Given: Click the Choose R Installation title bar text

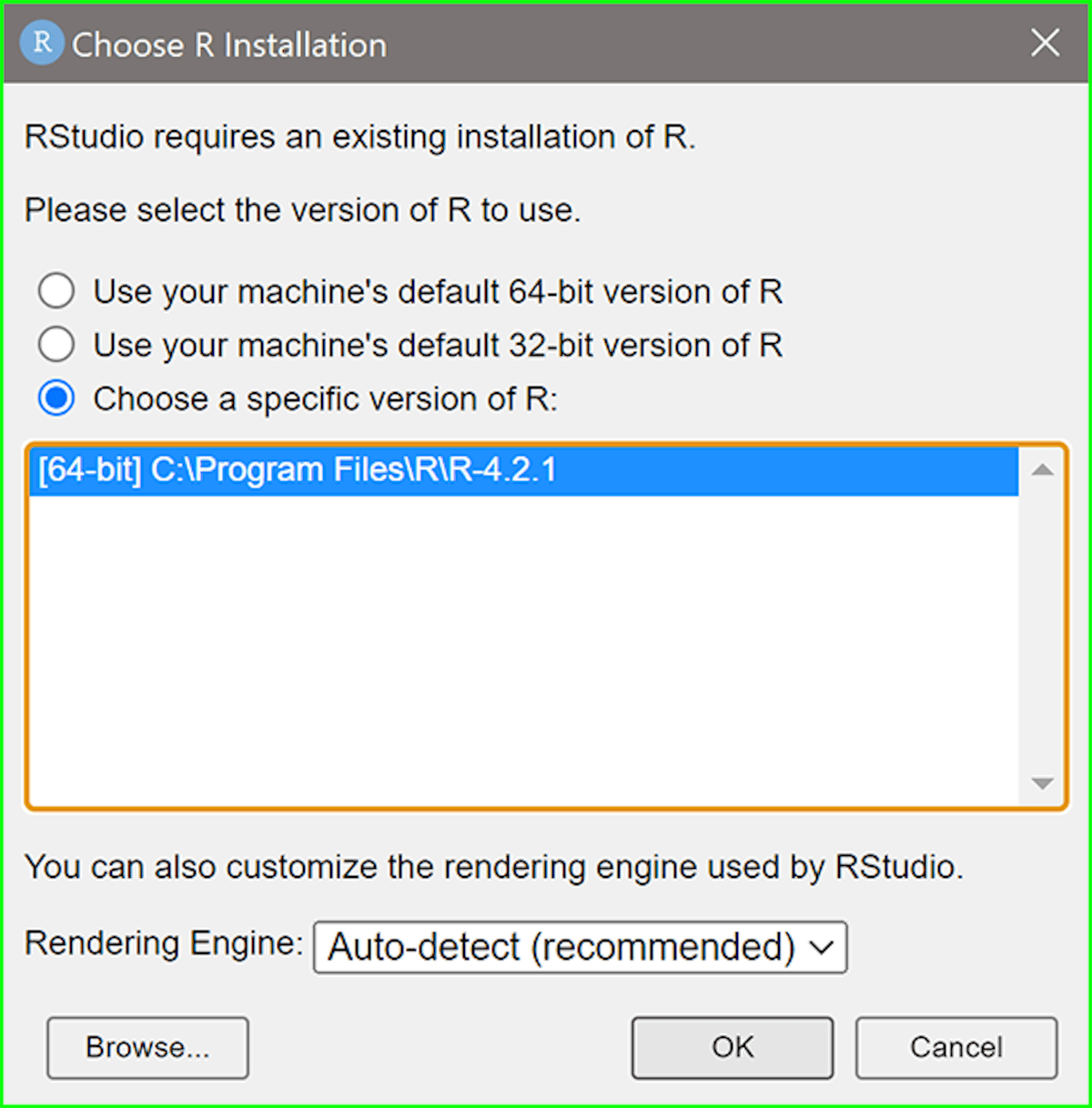Looking at the screenshot, I should tap(228, 45).
